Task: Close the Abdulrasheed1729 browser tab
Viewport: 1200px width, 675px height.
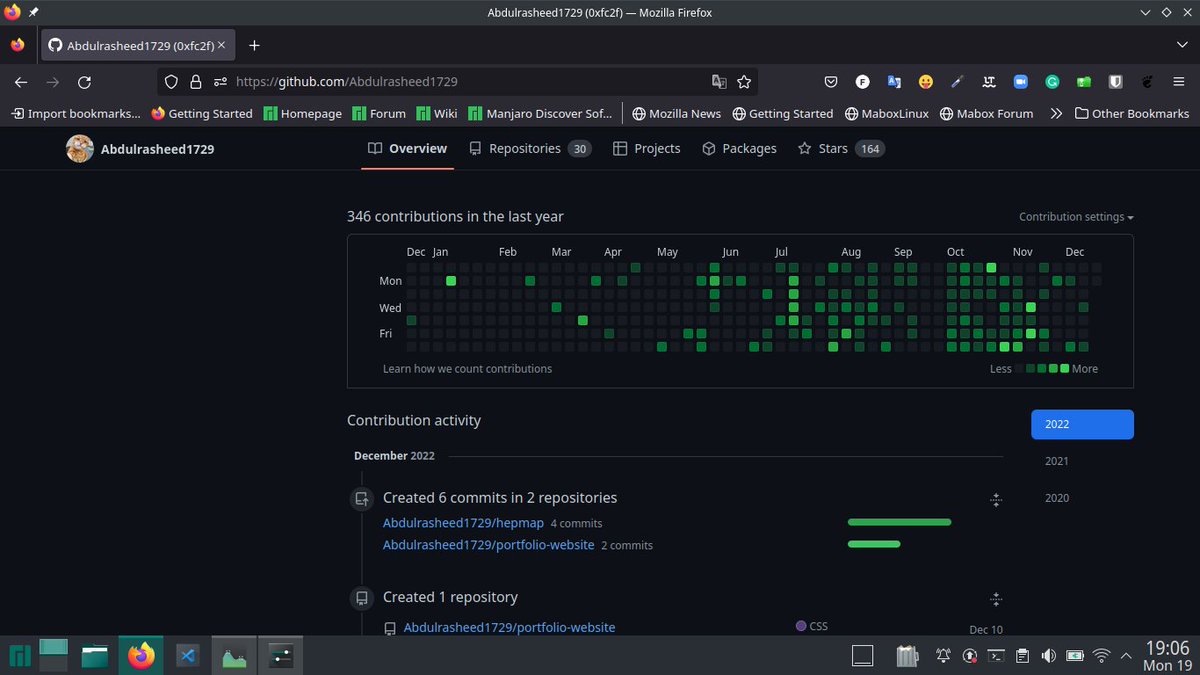Action: pyautogui.click(x=221, y=45)
